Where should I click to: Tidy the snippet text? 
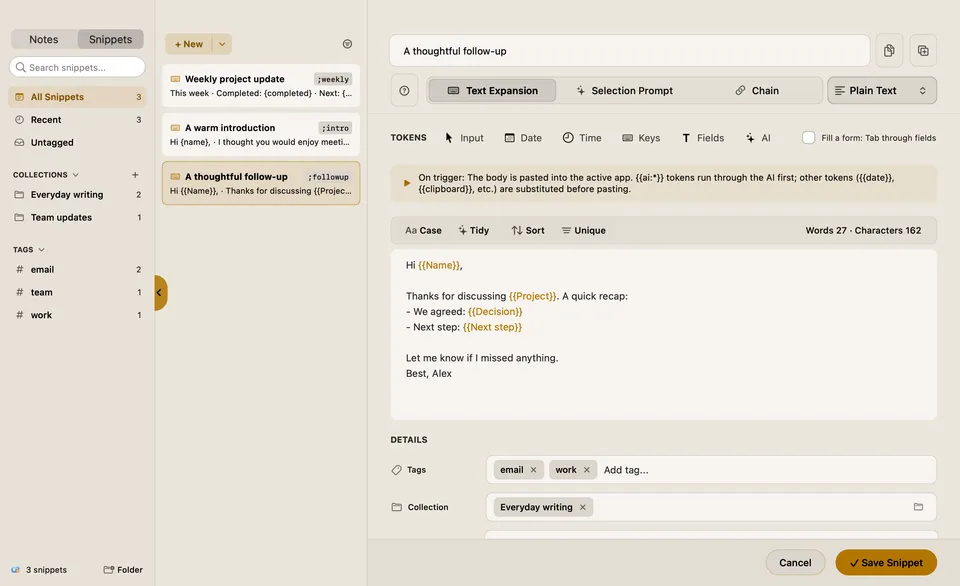474,230
